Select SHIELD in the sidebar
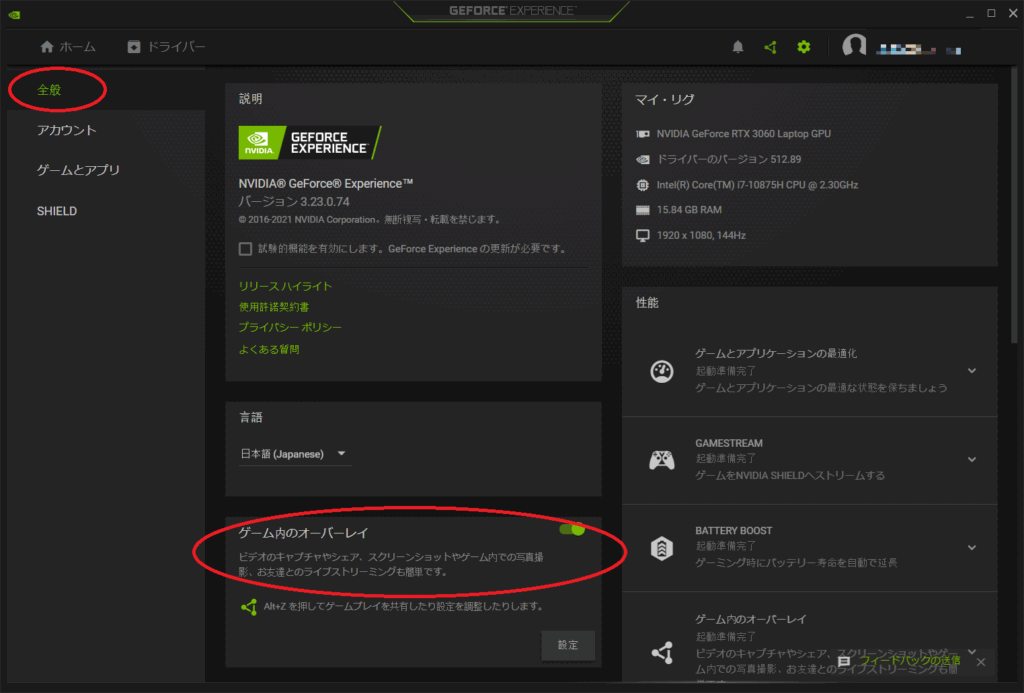The width and height of the screenshot is (1024, 693). pos(57,211)
